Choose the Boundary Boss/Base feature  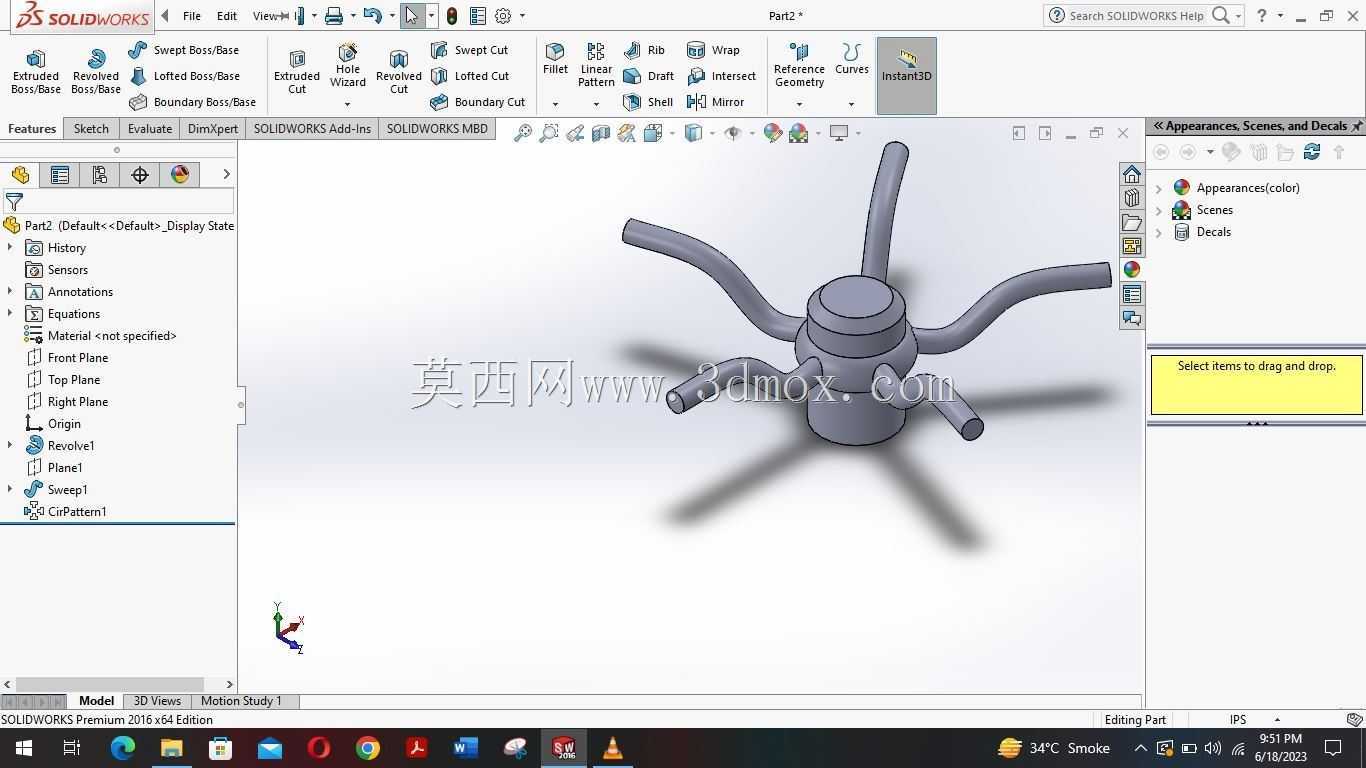tap(192, 102)
